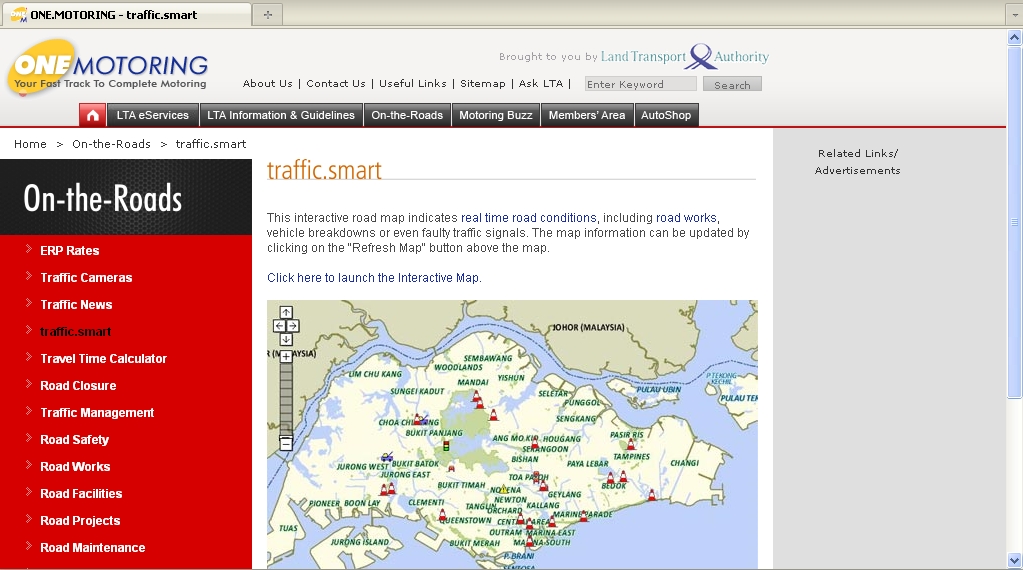Image resolution: width=1023 pixels, height=570 pixels.
Task: Select the road works cone at Pasir Ris
Action: (x=631, y=445)
